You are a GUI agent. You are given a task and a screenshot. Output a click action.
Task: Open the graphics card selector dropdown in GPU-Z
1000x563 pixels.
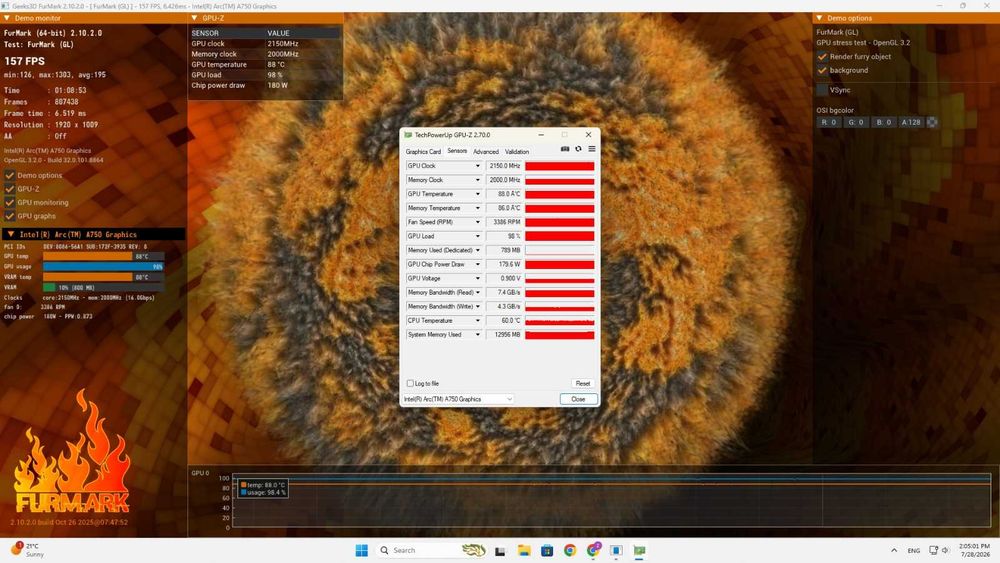458,399
